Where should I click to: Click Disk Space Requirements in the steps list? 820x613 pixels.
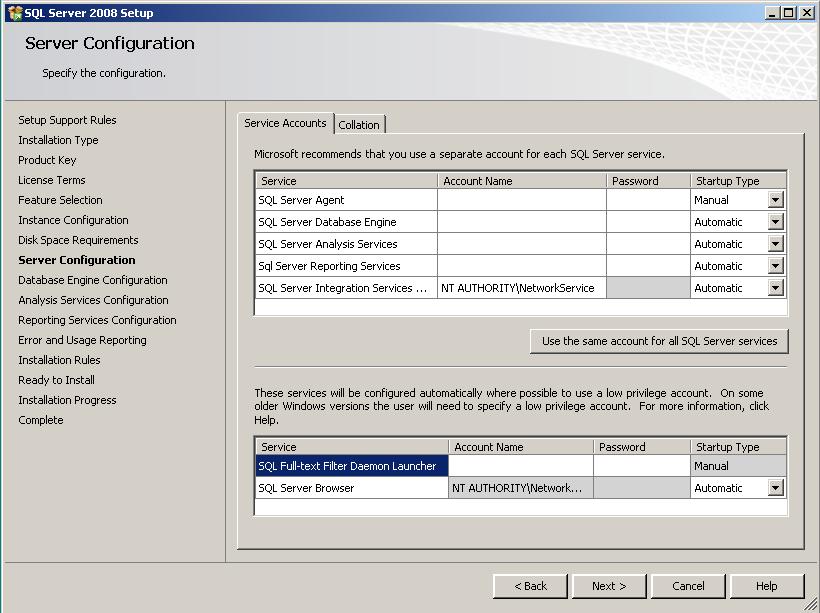point(78,240)
